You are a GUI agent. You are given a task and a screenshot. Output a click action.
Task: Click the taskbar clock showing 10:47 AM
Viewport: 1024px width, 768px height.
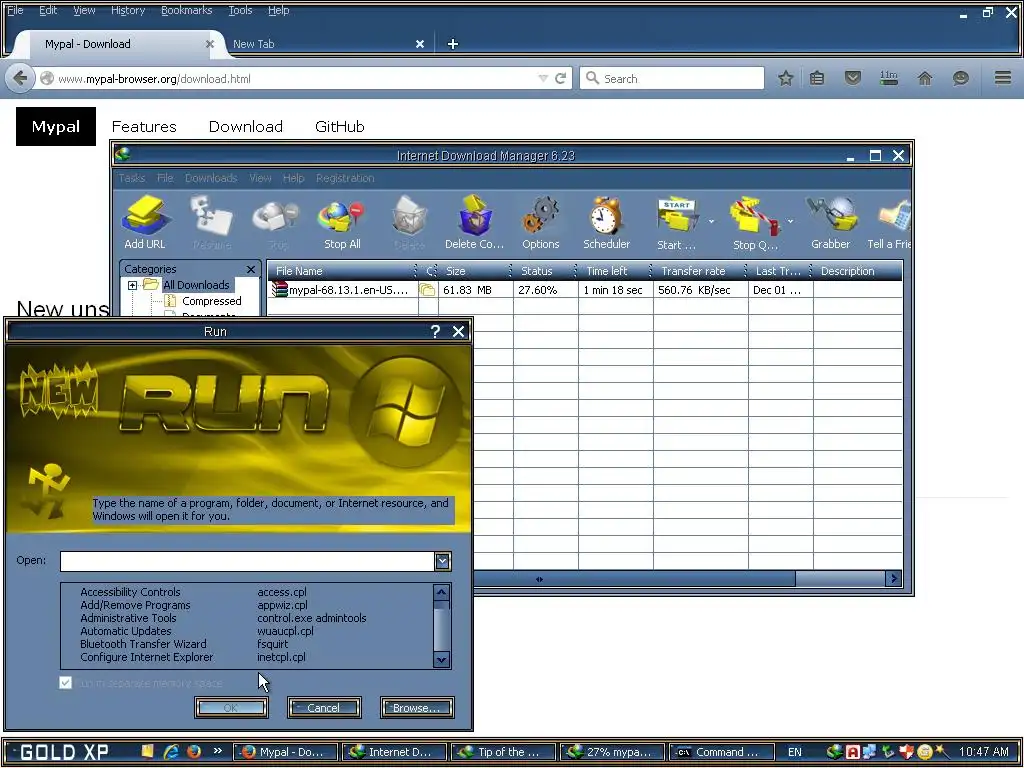point(984,752)
